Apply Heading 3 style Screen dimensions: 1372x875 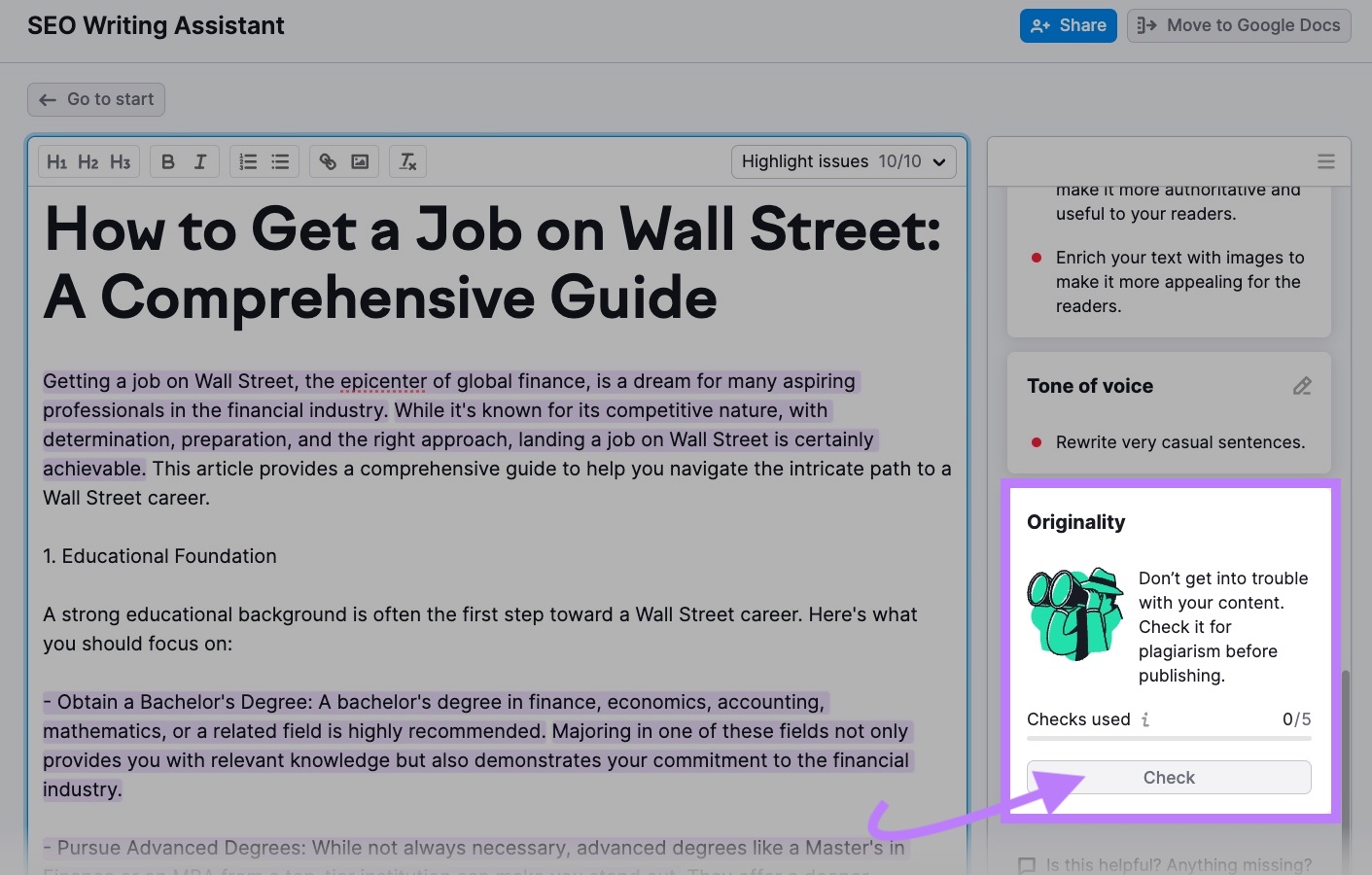pos(120,161)
